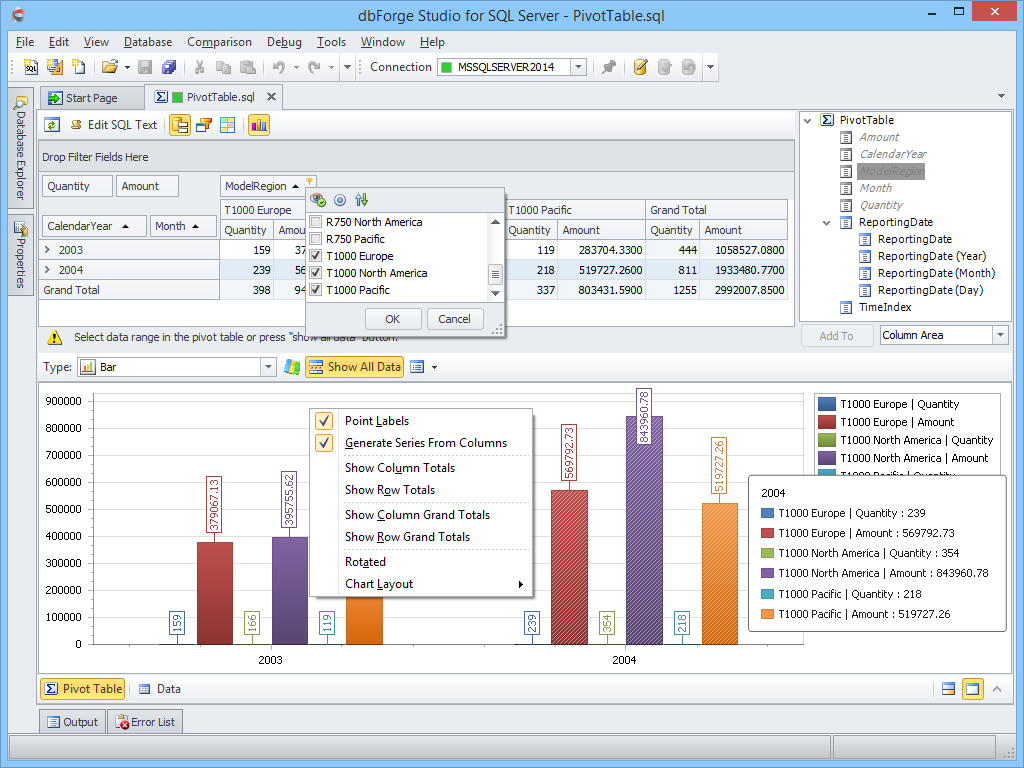This screenshot has width=1024, height=768.
Task: Click the Save All icon
Action: [x=169, y=67]
